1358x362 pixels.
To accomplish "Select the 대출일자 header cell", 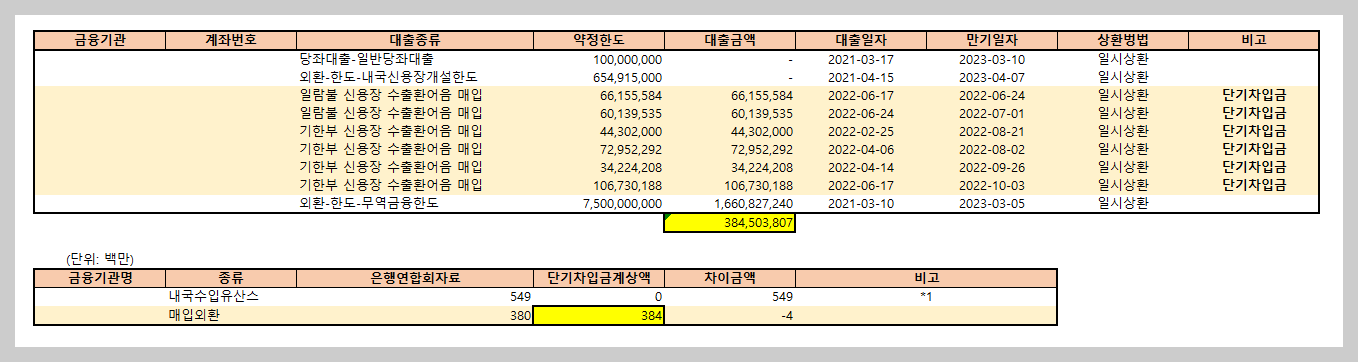I will tap(861, 40).
